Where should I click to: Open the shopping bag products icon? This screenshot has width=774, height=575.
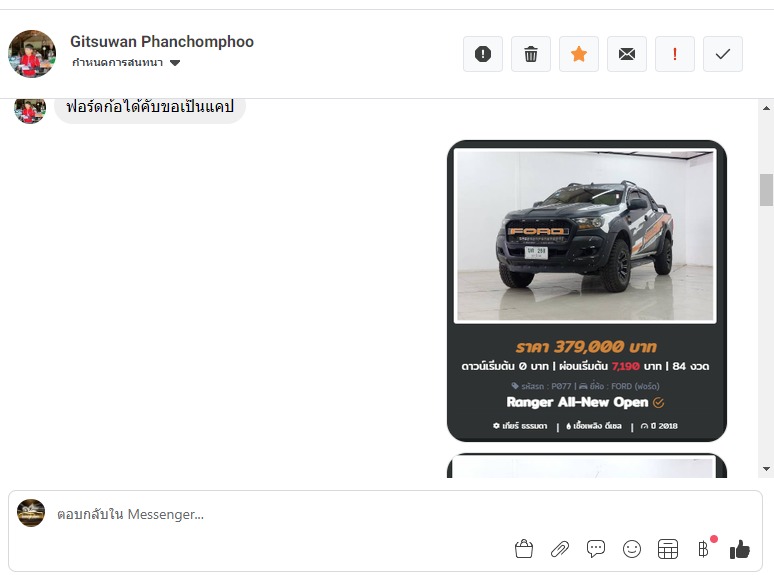[x=524, y=549]
